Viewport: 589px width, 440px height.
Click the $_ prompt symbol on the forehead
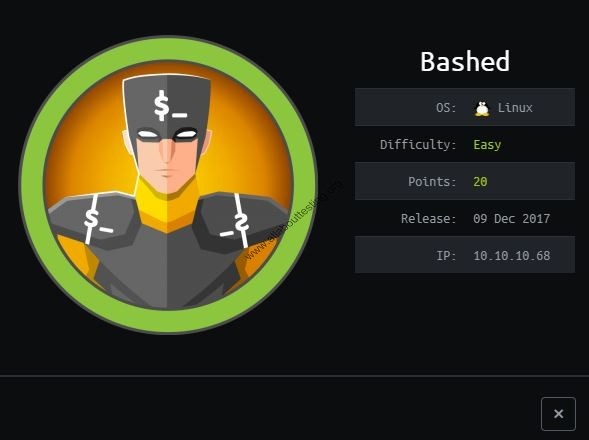point(170,106)
